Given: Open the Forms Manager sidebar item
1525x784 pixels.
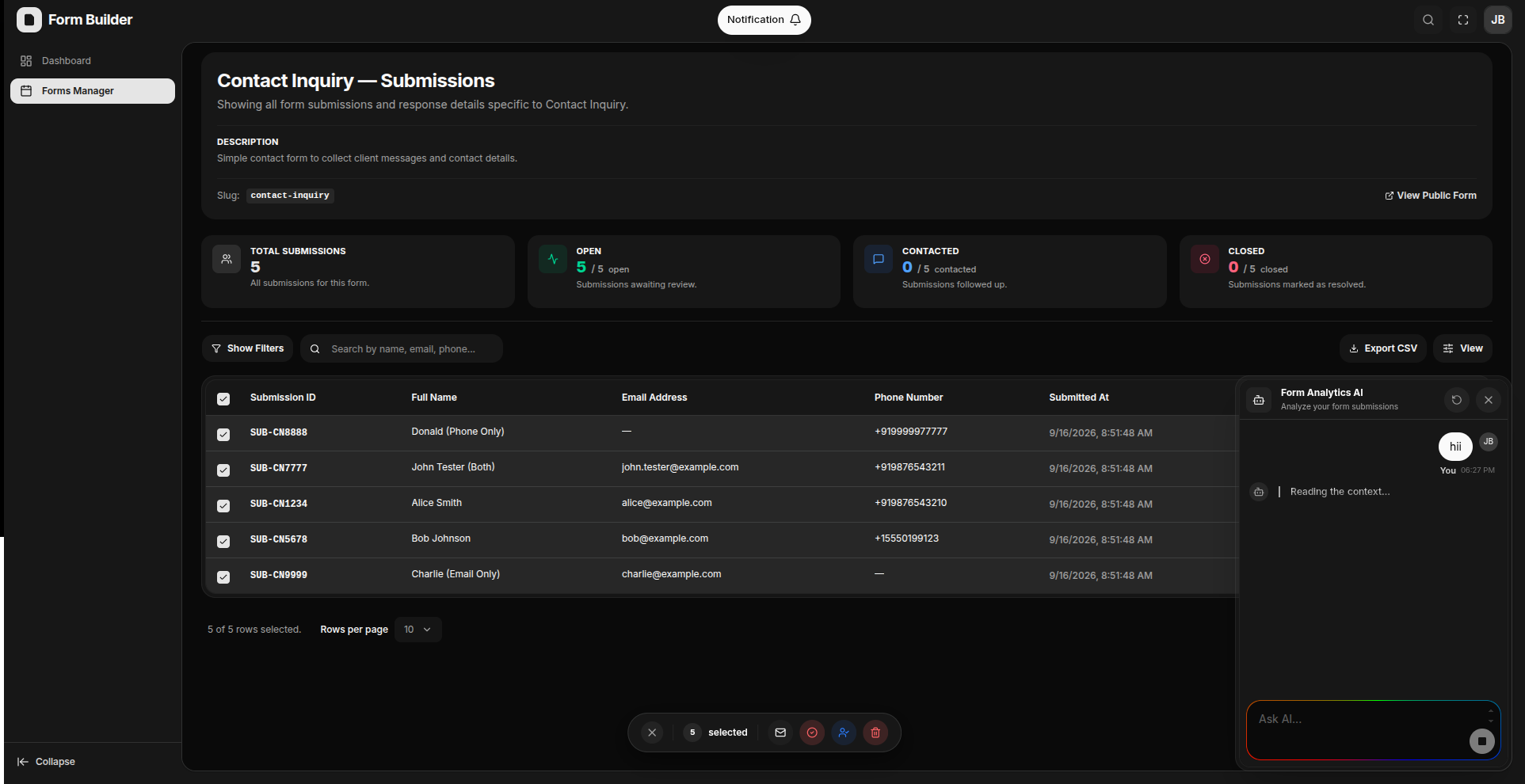Looking at the screenshot, I should pos(93,91).
